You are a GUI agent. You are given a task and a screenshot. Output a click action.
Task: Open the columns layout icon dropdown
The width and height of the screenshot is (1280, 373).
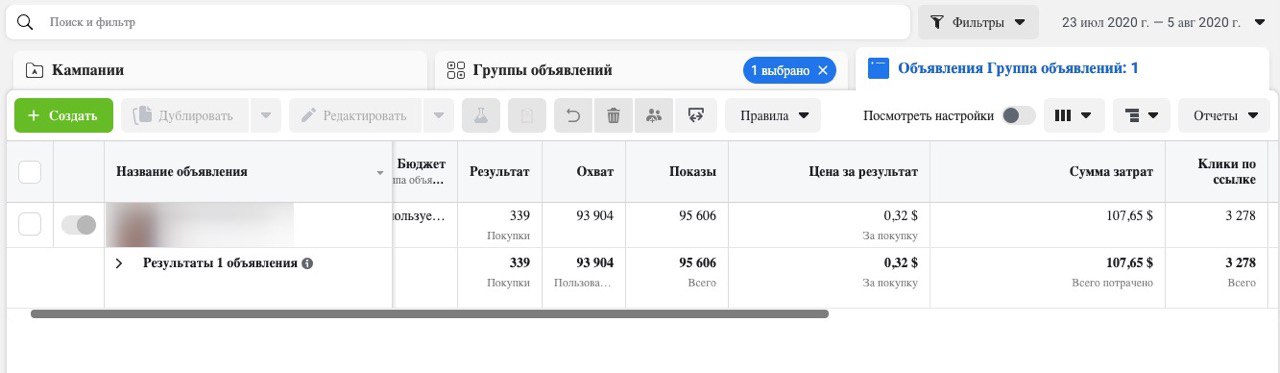pos(1074,116)
